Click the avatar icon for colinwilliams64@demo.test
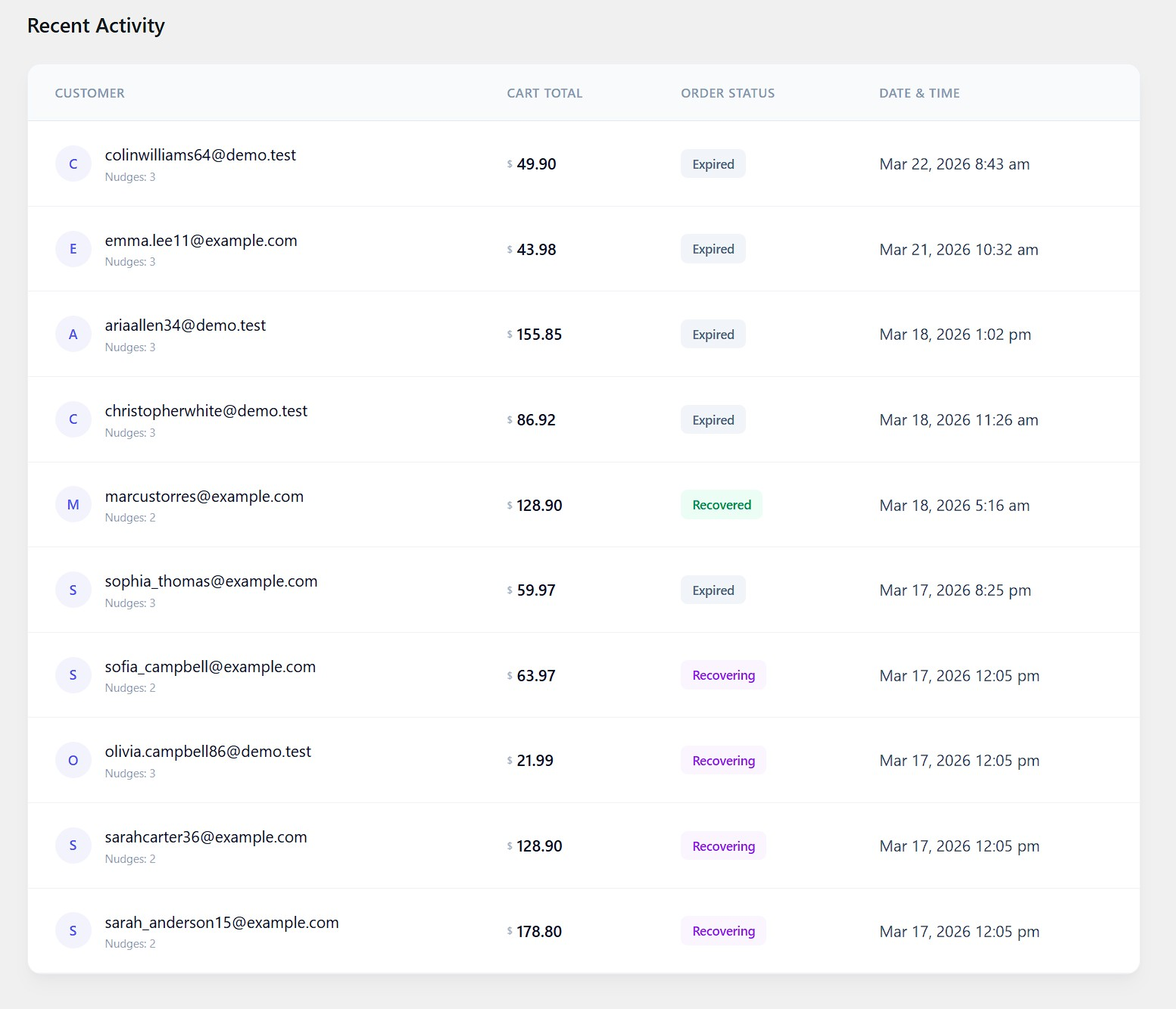This screenshot has width=1176, height=1009. pyautogui.click(x=73, y=163)
